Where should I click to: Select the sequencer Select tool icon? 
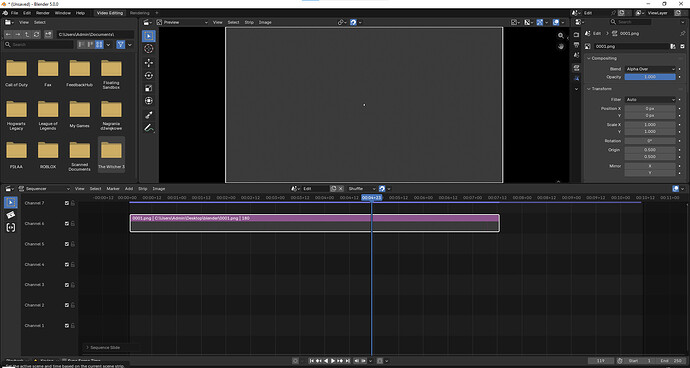pos(11,202)
